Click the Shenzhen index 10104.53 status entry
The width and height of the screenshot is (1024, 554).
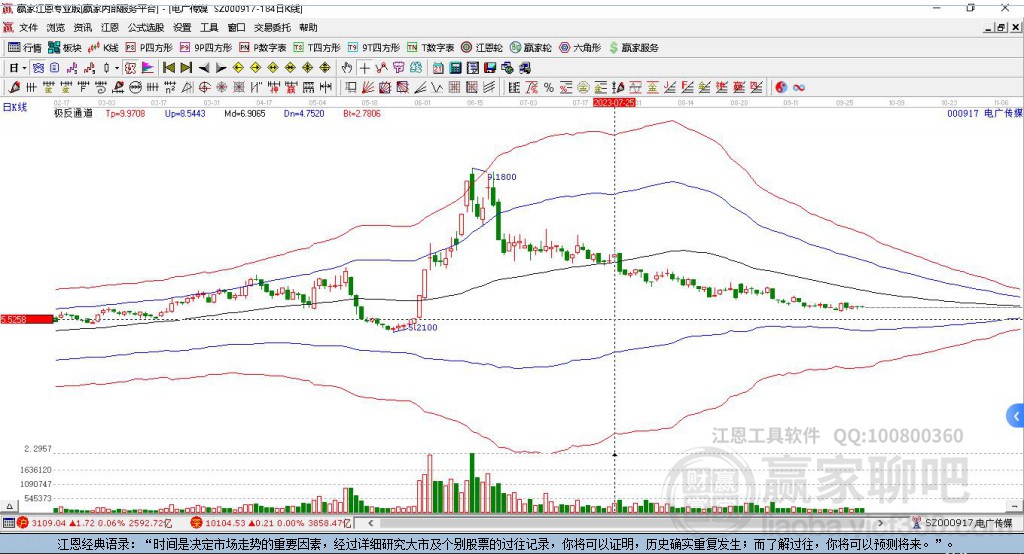click(x=271, y=523)
